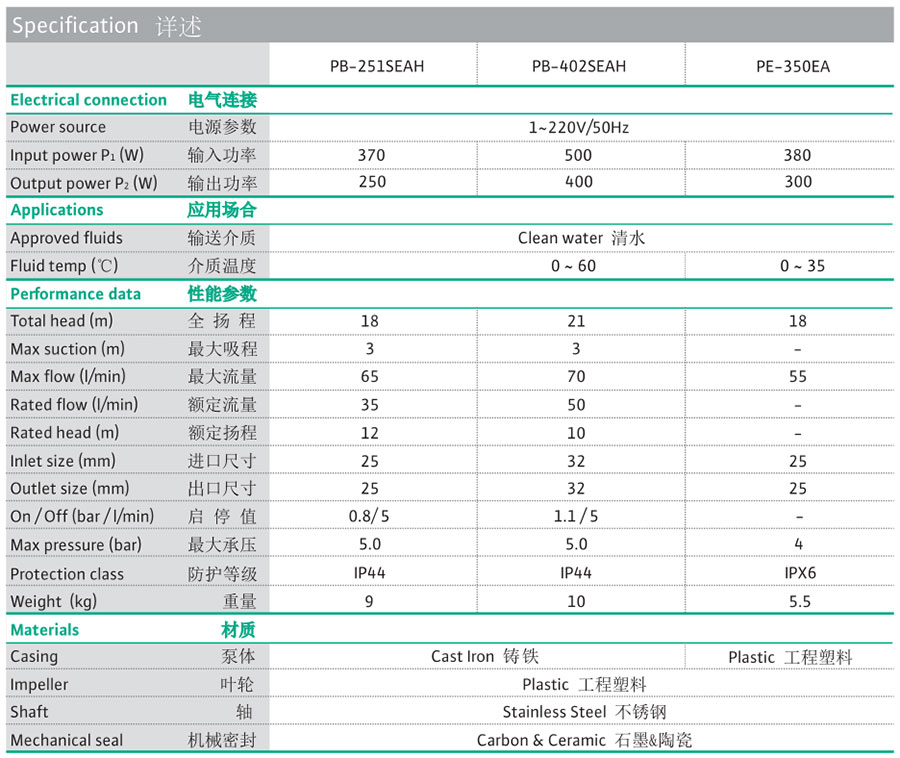This screenshot has height=758, width=900.
Task: Click the Materials section heading
Action: tap(44, 630)
